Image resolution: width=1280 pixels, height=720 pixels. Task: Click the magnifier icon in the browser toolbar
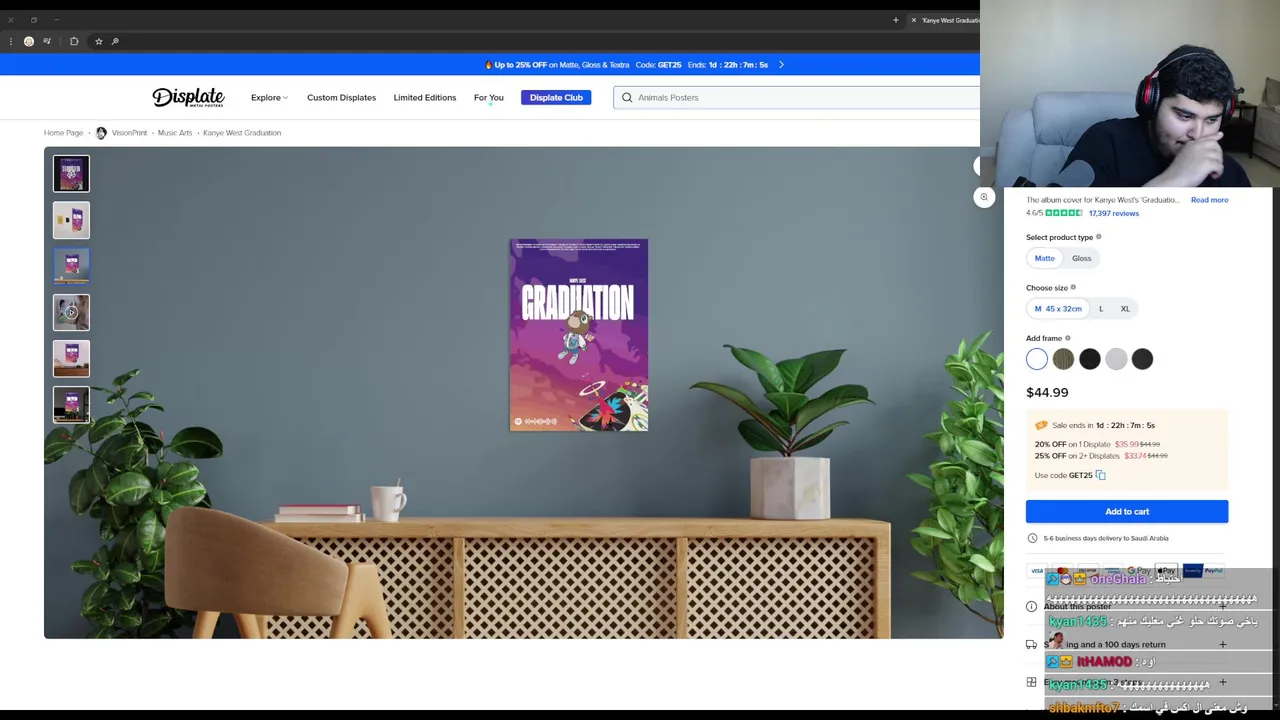point(115,41)
